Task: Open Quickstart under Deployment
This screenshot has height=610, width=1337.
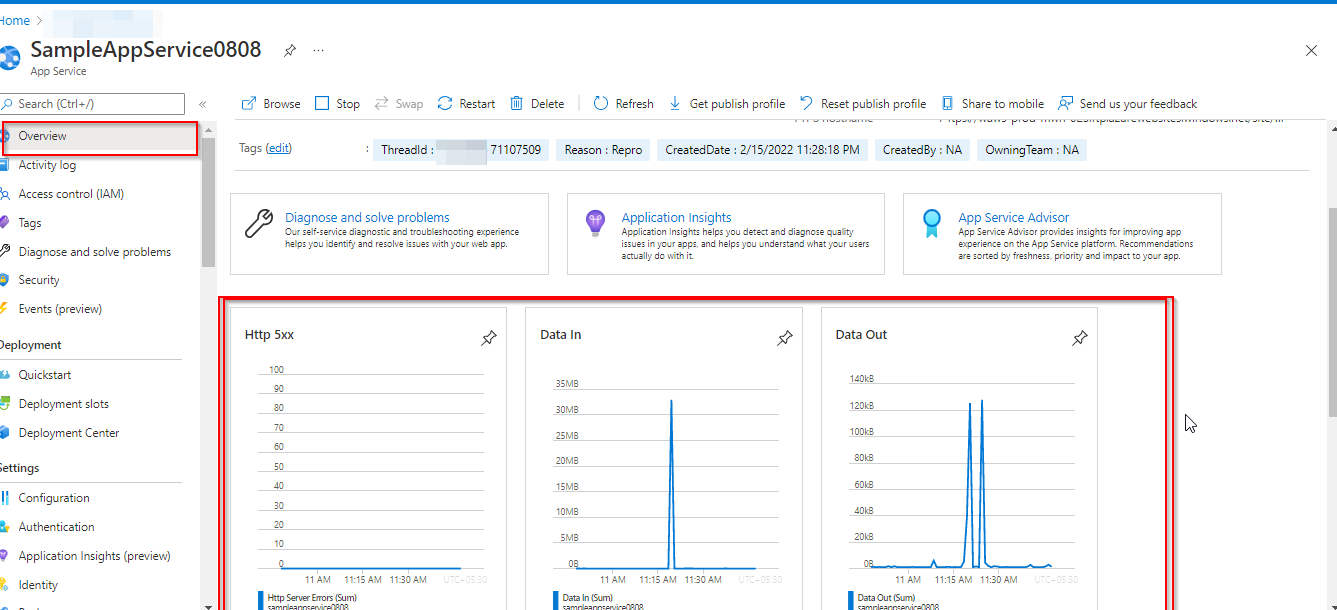Action: pos(45,375)
